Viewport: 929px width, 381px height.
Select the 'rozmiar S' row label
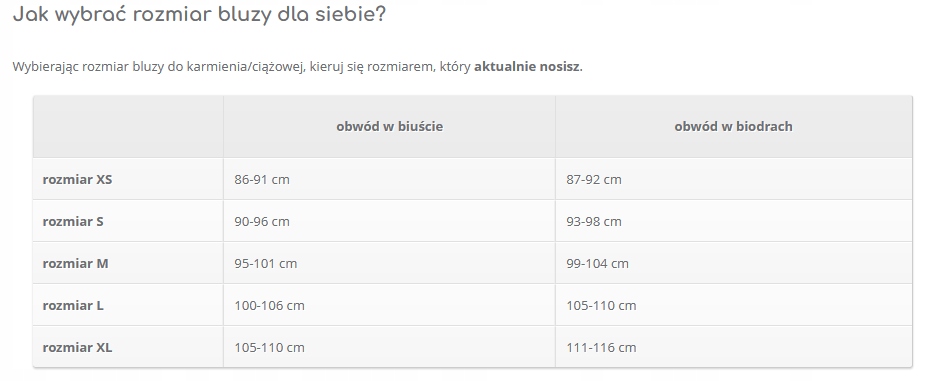click(73, 221)
